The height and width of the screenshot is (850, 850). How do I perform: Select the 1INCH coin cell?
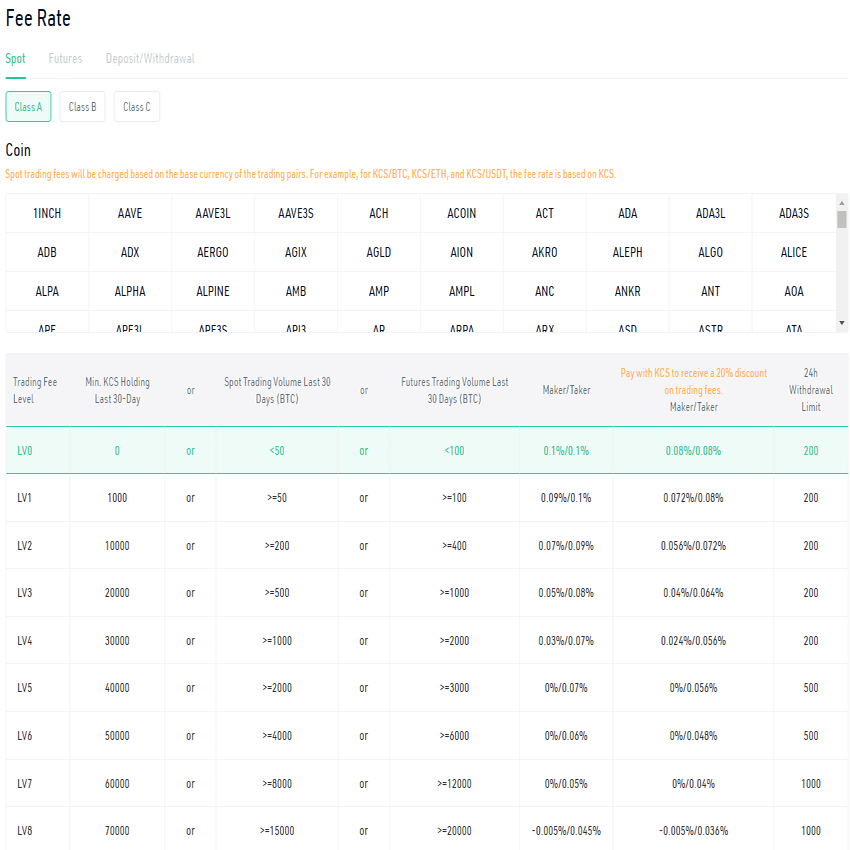point(46,213)
